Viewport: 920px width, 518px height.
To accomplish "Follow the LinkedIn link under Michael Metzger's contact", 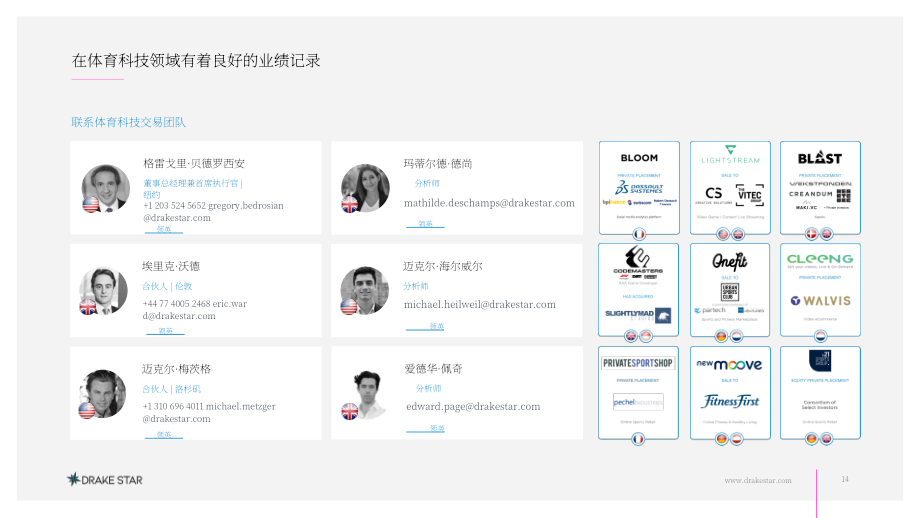I will 164,435.
